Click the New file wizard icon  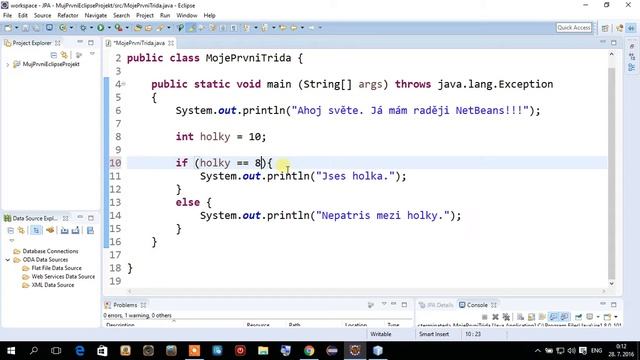point(8,28)
